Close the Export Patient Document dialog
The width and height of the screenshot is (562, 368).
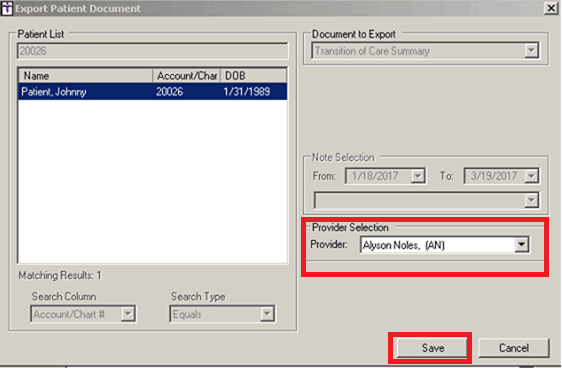coord(551,8)
